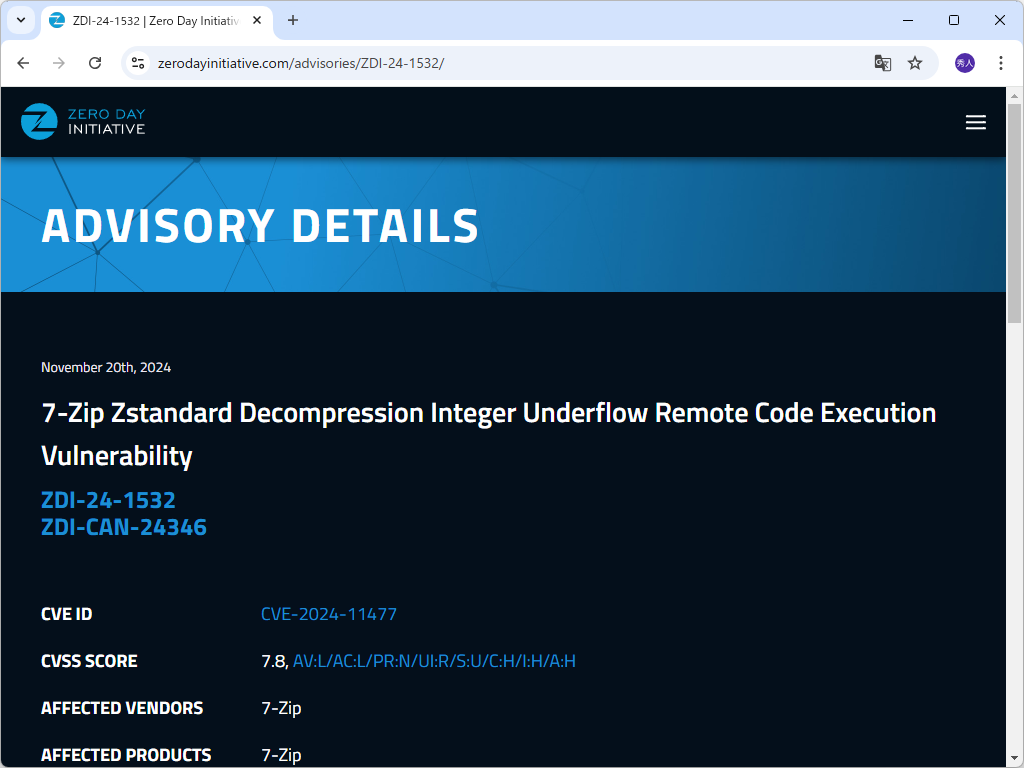Click the AFFECTED VENDORS label
Screen dimensions: 1024x768
click(122, 708)
